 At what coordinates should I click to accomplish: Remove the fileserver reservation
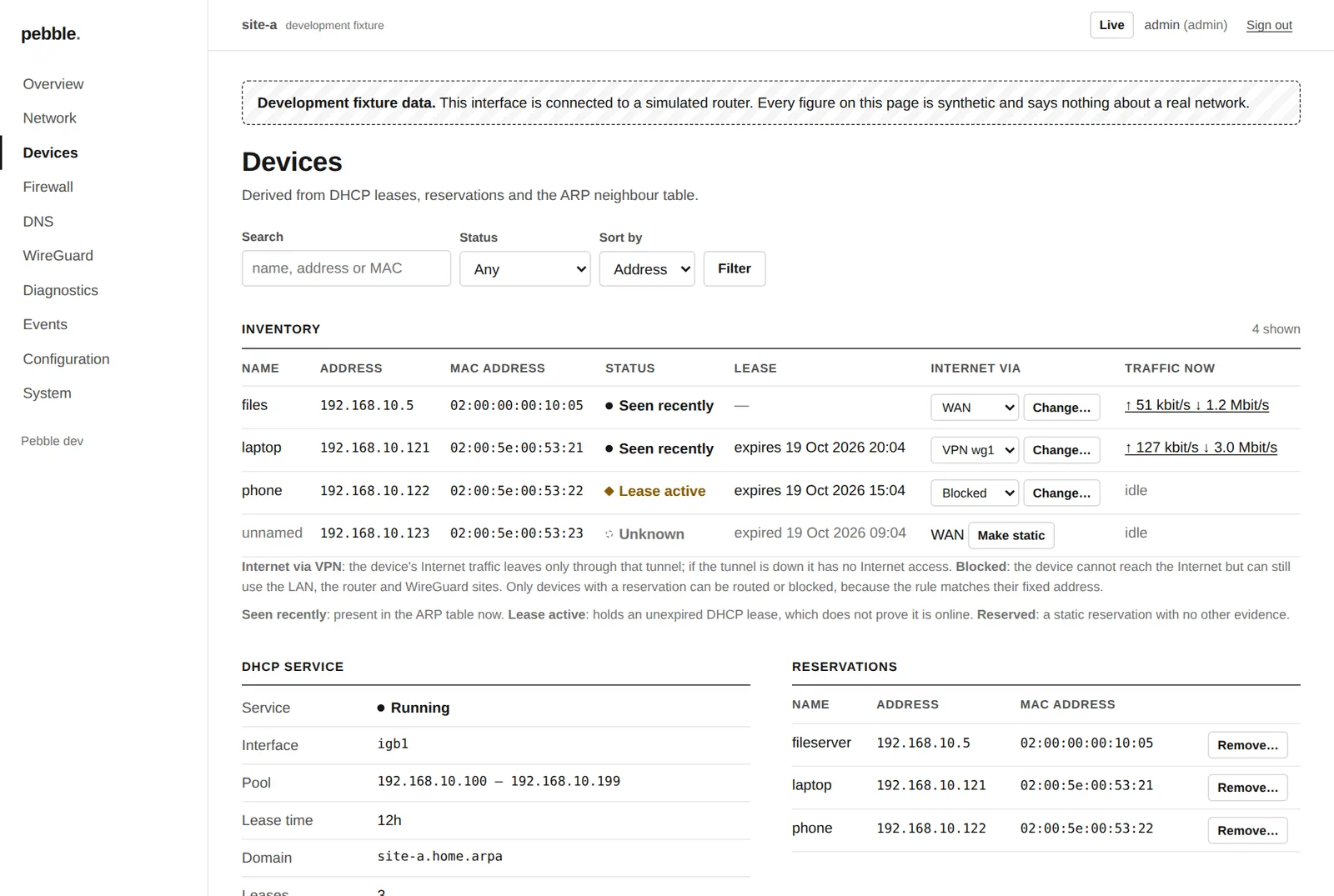pos(1247,745)
